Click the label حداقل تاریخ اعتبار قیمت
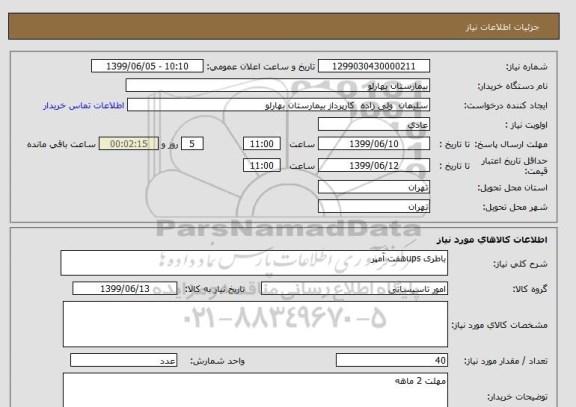Screen dimensions: 576x407 pos(514,166)
